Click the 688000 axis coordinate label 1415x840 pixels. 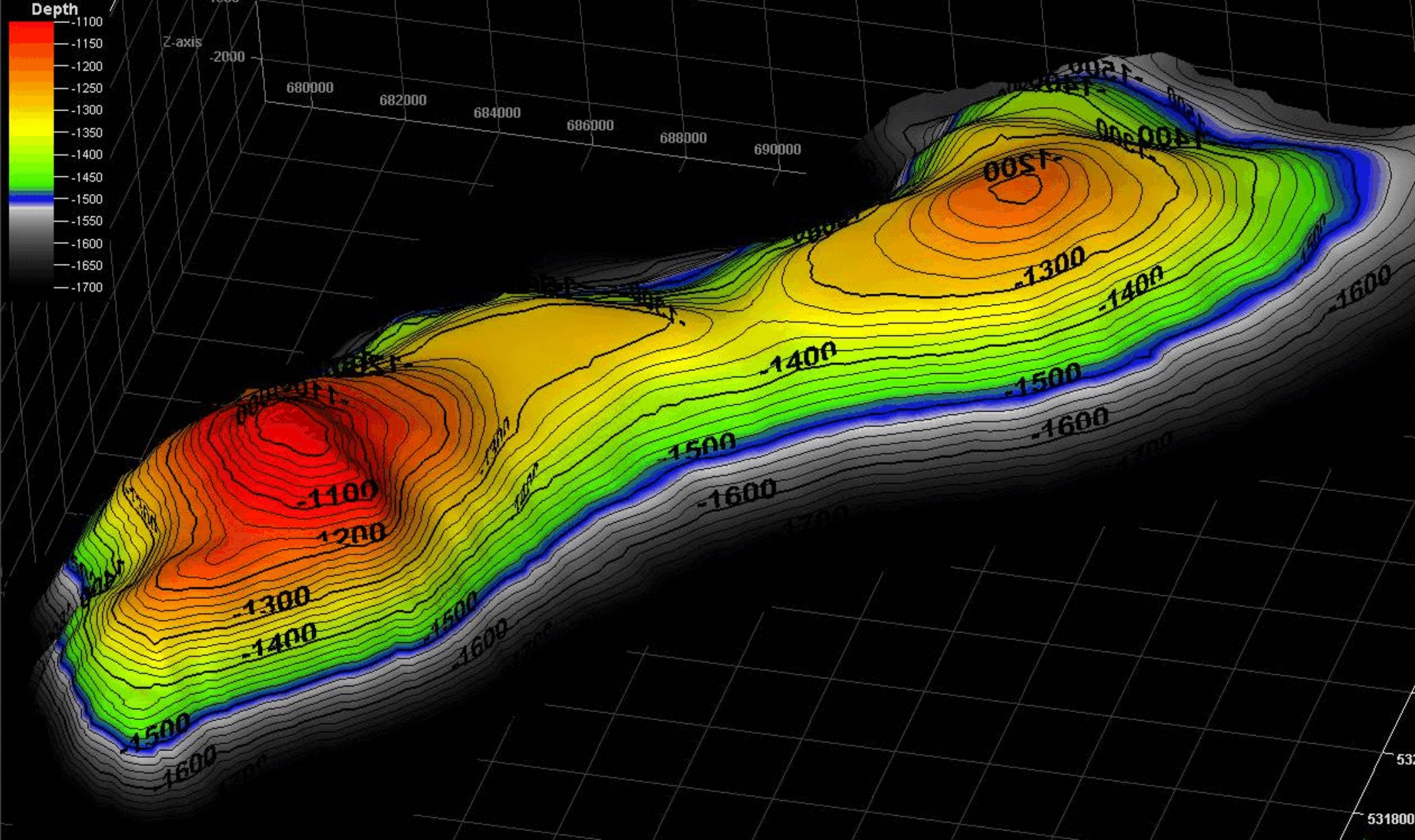point(683,138)
